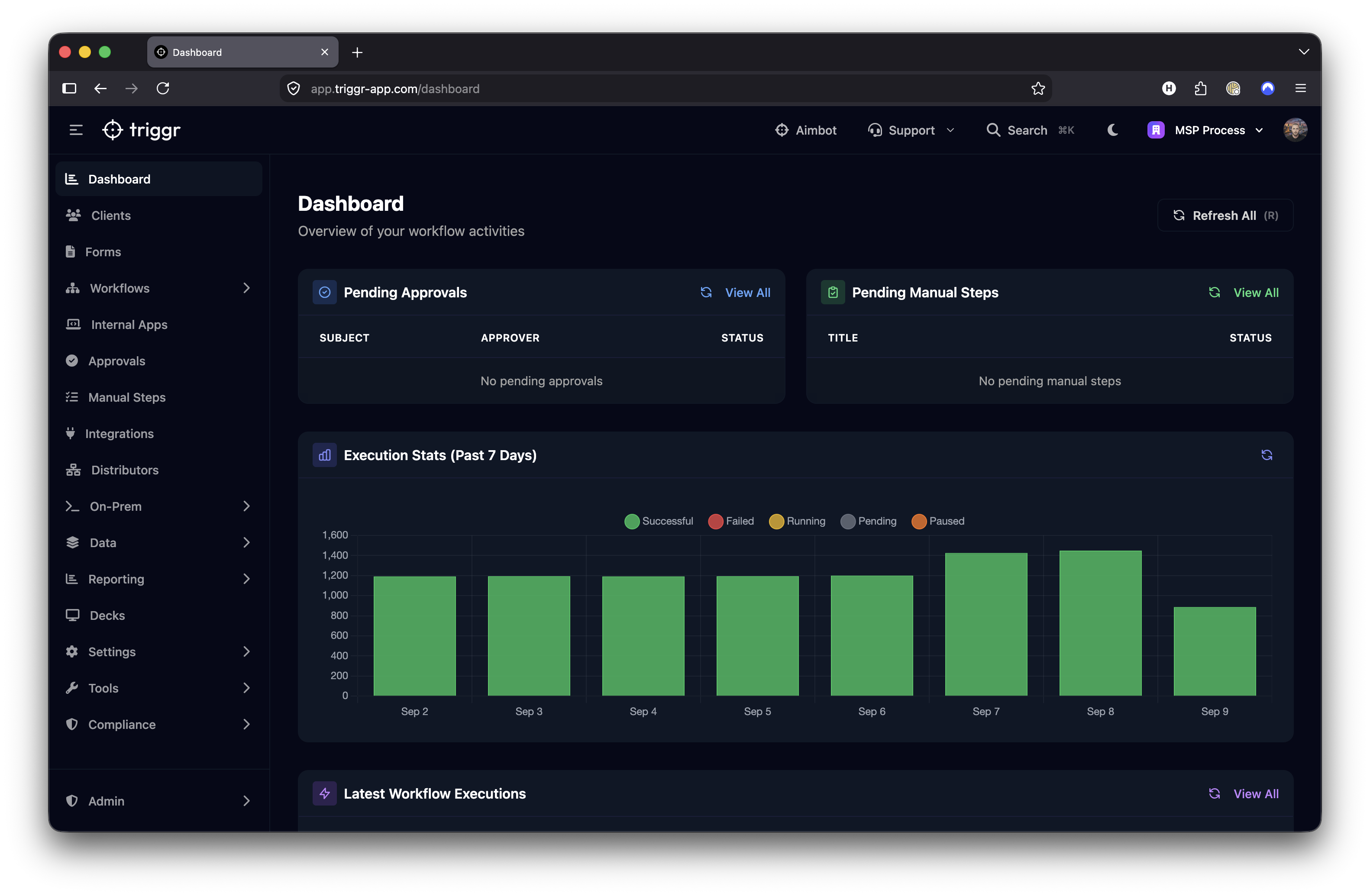Screen dimensions: 1370x896
Task: Toggle browser sidebar panel icon
Action: 69,88
